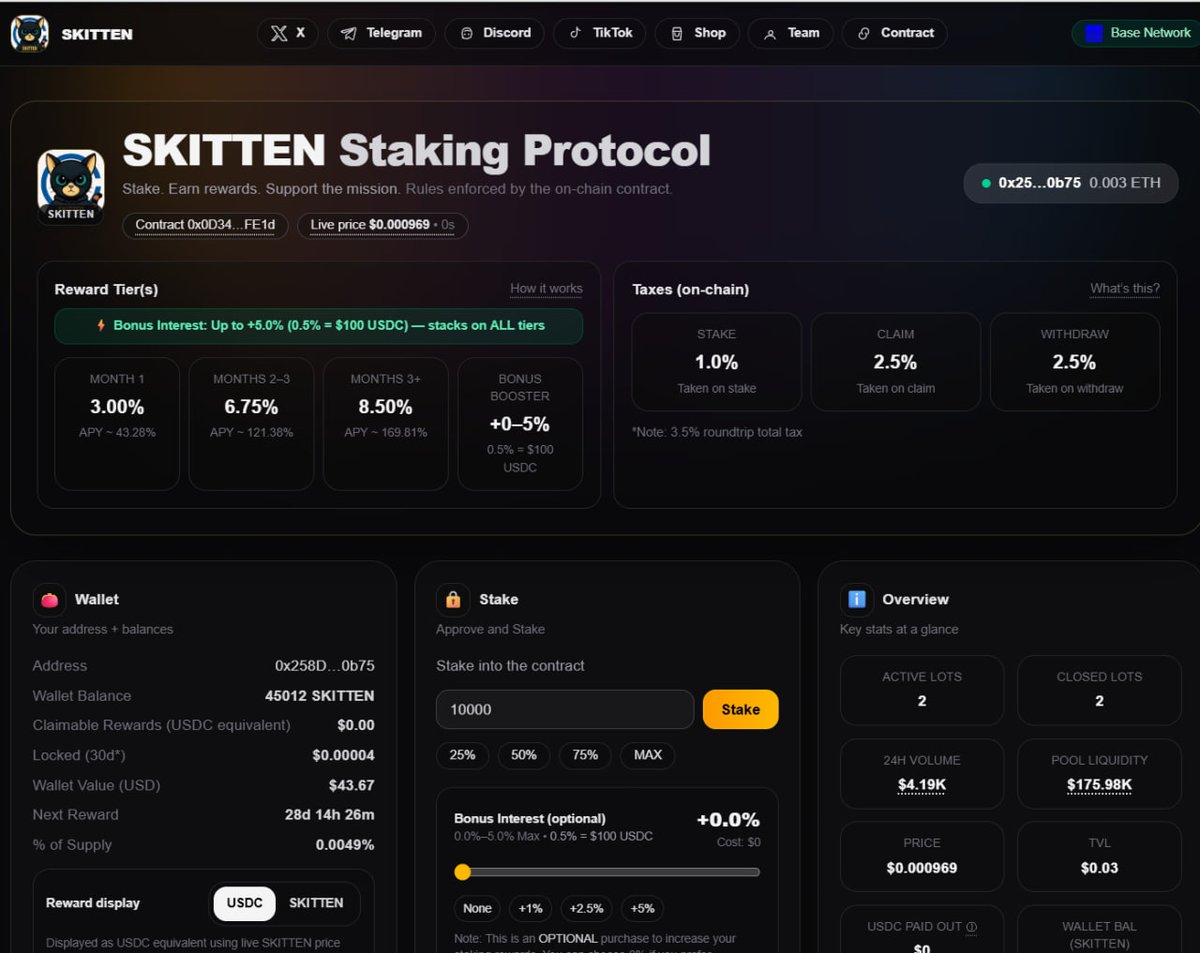Viewport: 1200px width, 953px height.
Task: Click the WITHDRAW 2.5% tax card
Action: tap(1075, 362)
